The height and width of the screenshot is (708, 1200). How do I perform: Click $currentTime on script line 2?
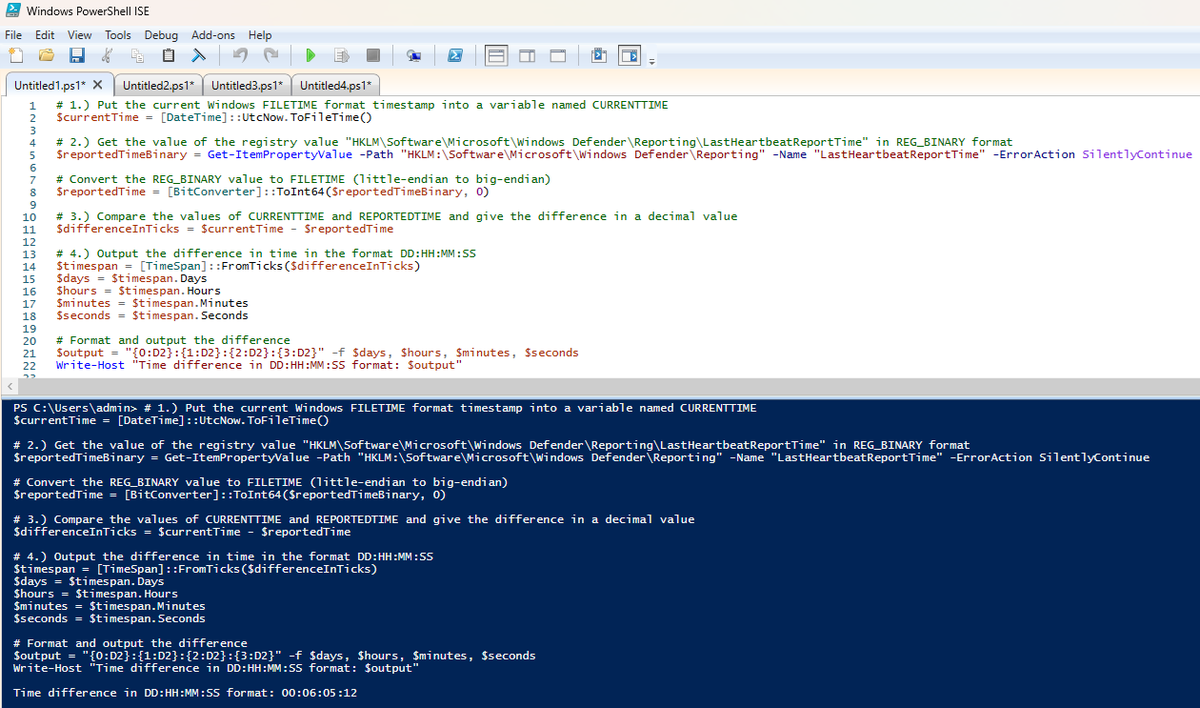pos(99,117)
